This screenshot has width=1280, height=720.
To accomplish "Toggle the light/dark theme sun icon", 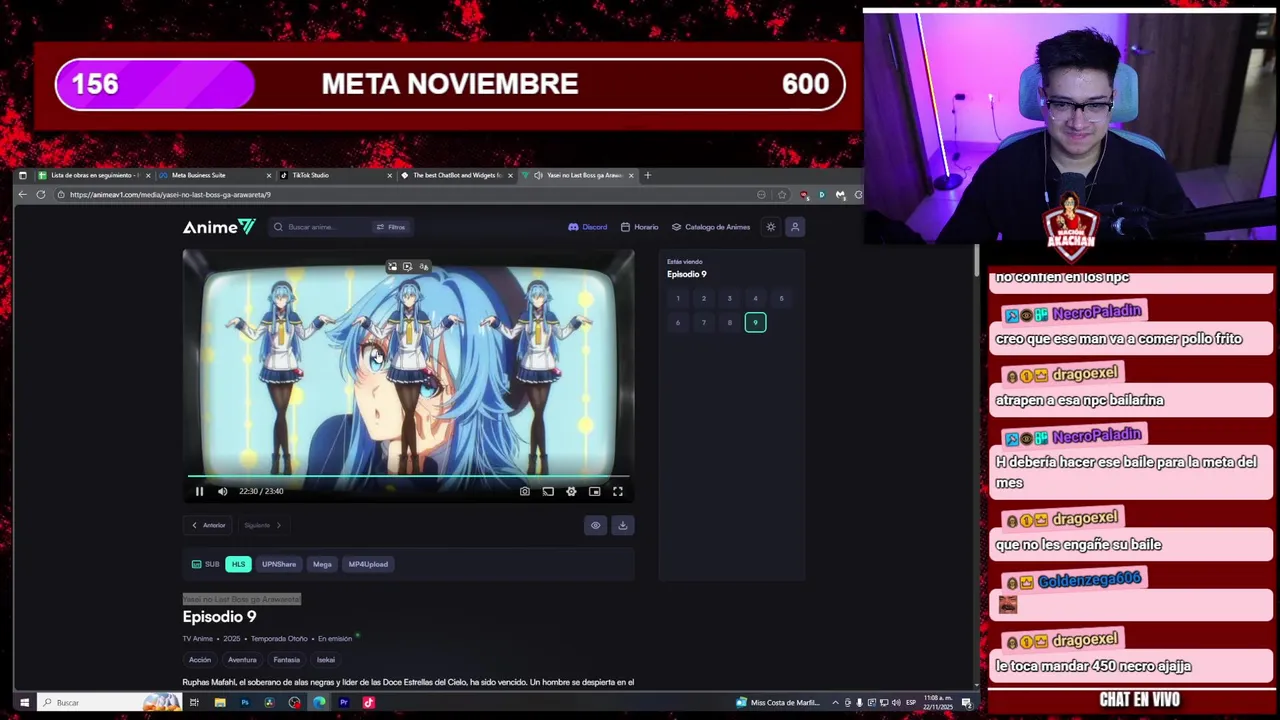I will pyautogui.click(x=770, y=227).
